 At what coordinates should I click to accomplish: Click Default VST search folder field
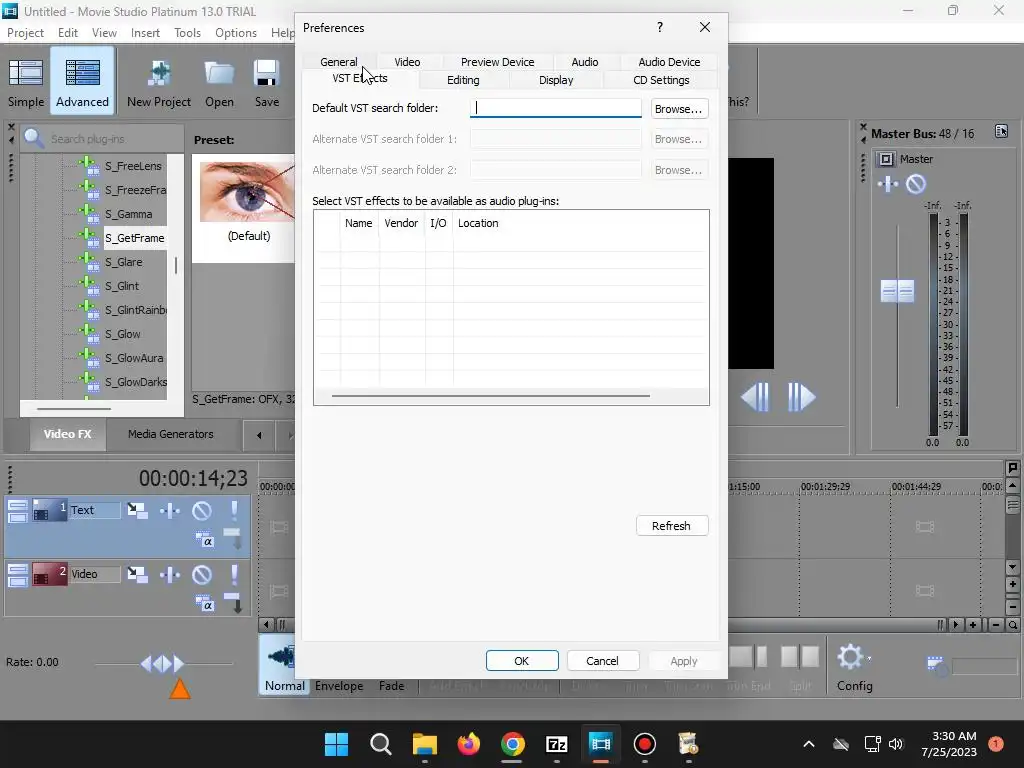pos(555,108)
